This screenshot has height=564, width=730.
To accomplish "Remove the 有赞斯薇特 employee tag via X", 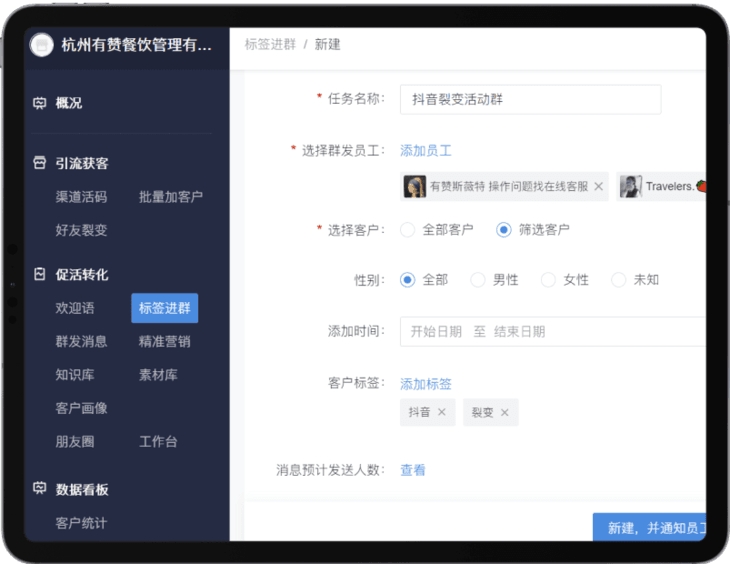I will coord(598,187).
